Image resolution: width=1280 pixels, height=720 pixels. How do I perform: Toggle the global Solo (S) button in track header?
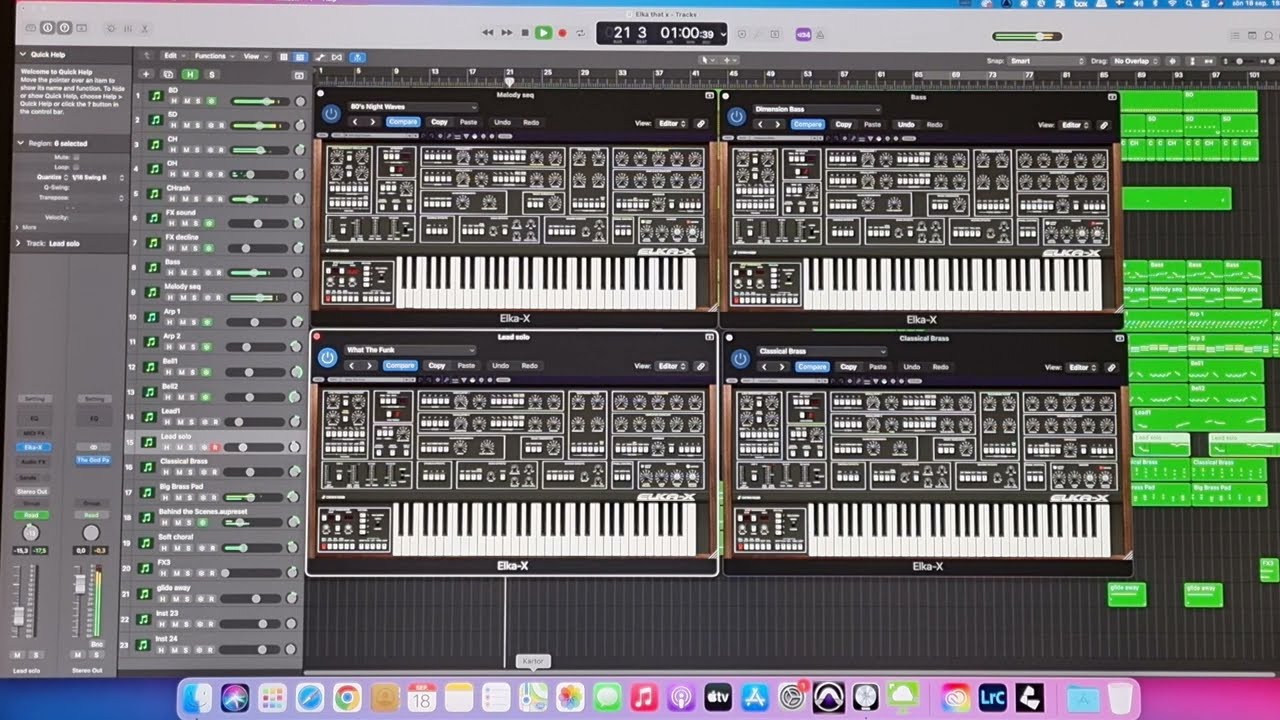(211, 74)
